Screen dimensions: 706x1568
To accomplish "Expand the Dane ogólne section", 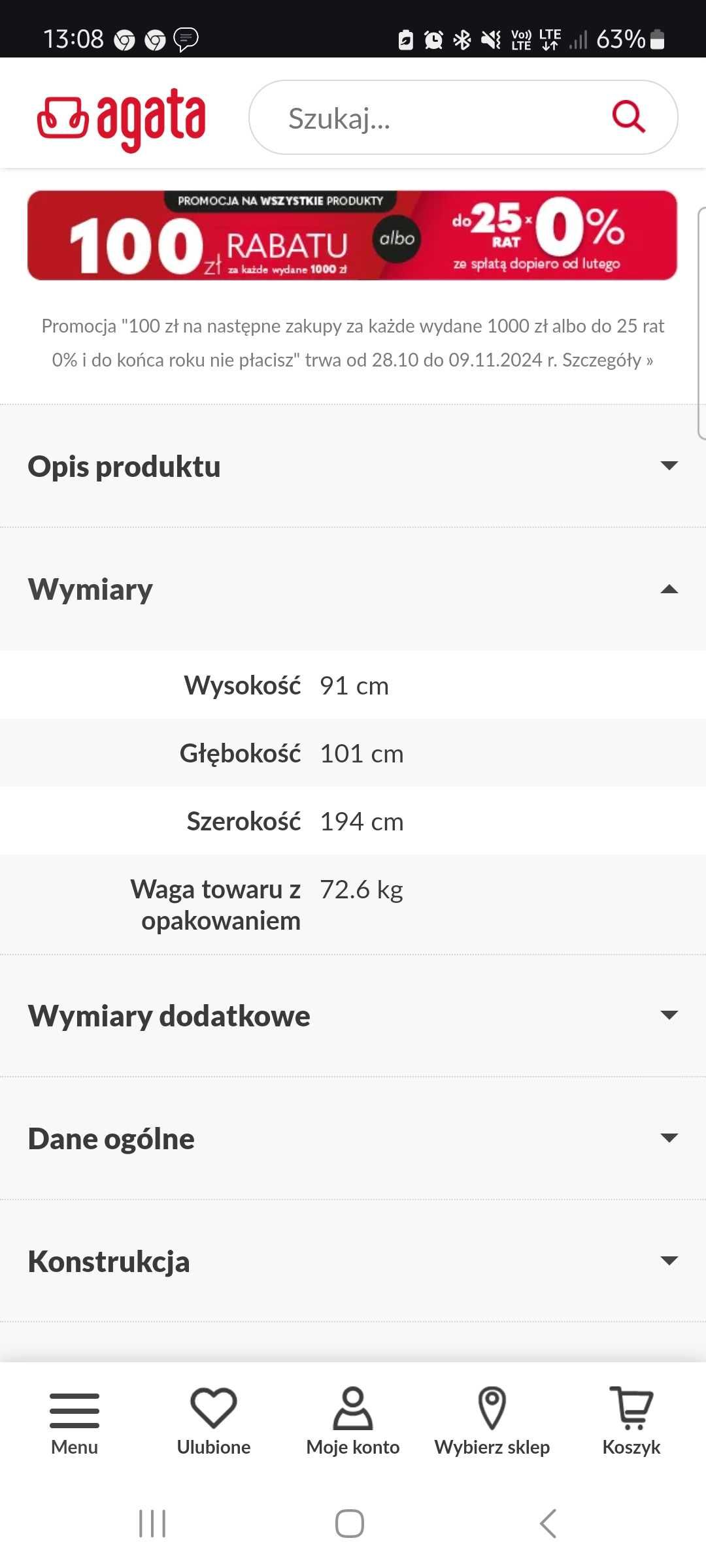I will click(353, 1139).
